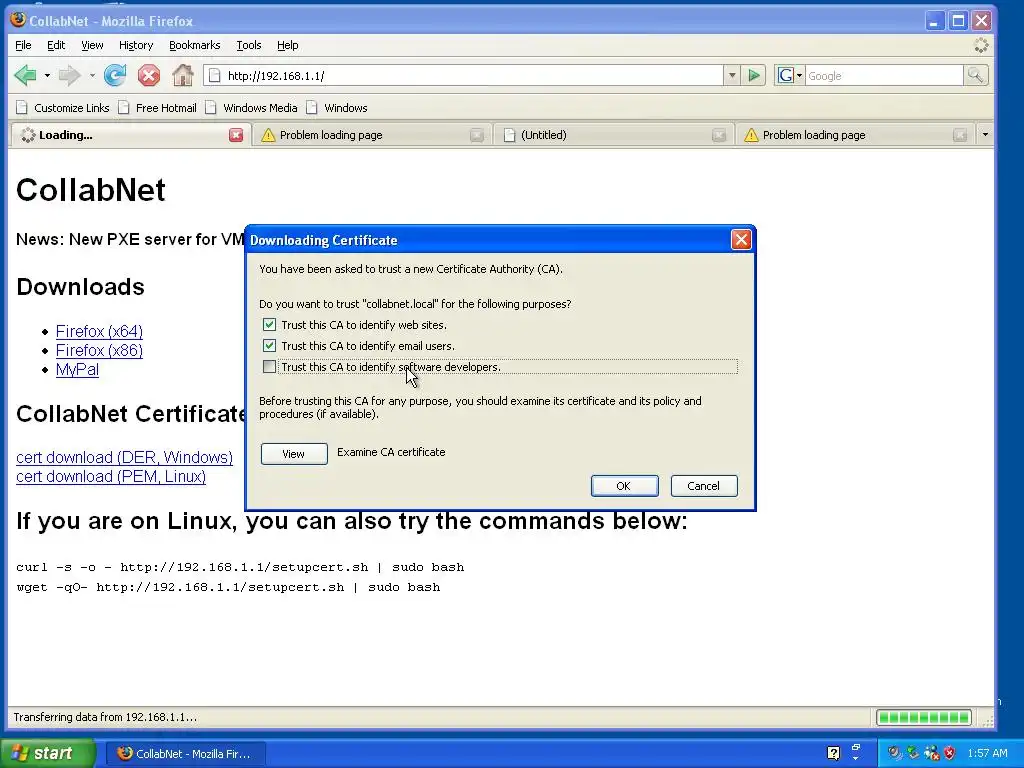Viewport: 1024px width, 768px height.
Task: Close the Downloading Certificate dialog
Action: [x=741, y=240]
